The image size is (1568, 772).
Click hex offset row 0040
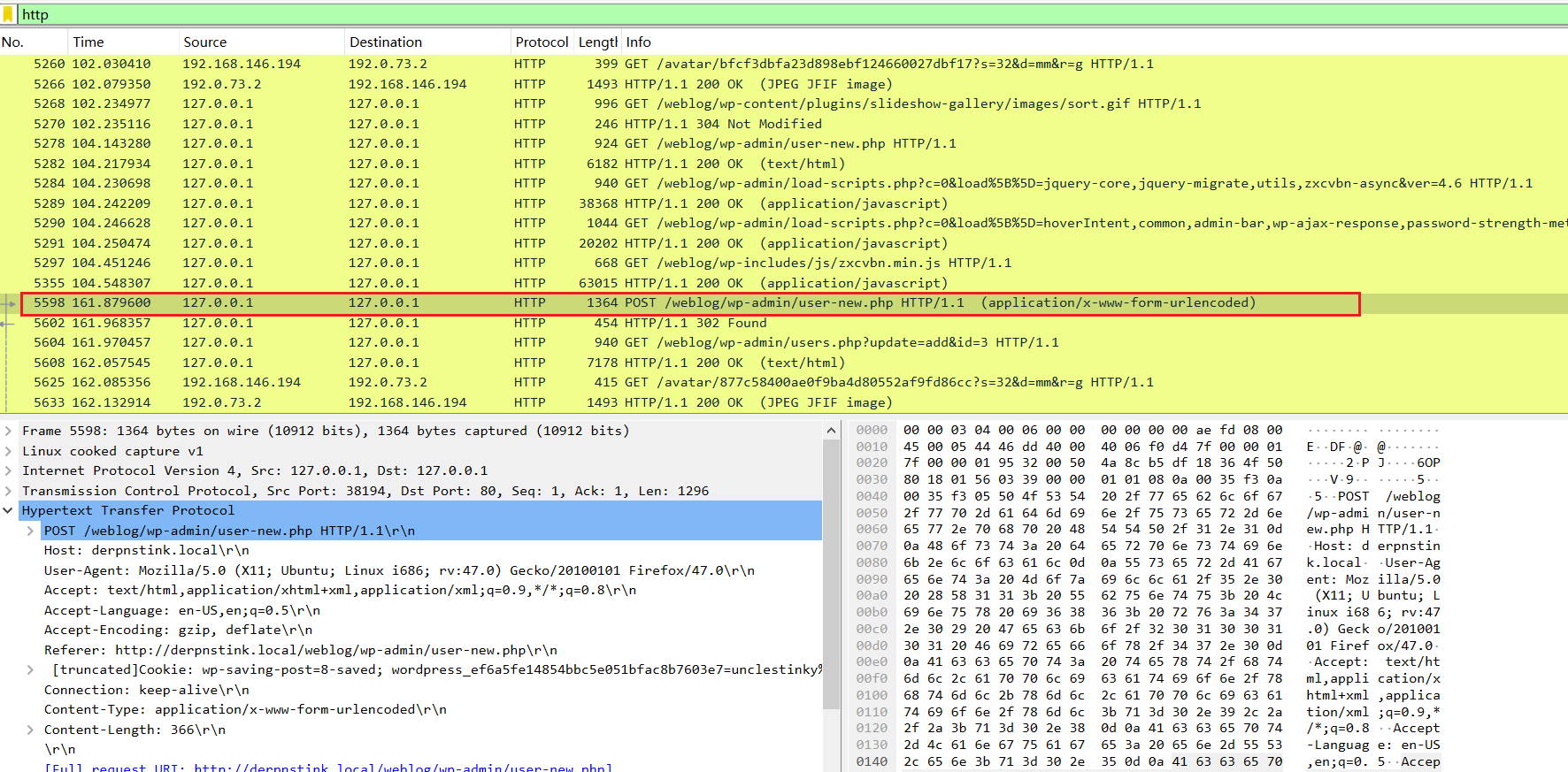[872, 497]
